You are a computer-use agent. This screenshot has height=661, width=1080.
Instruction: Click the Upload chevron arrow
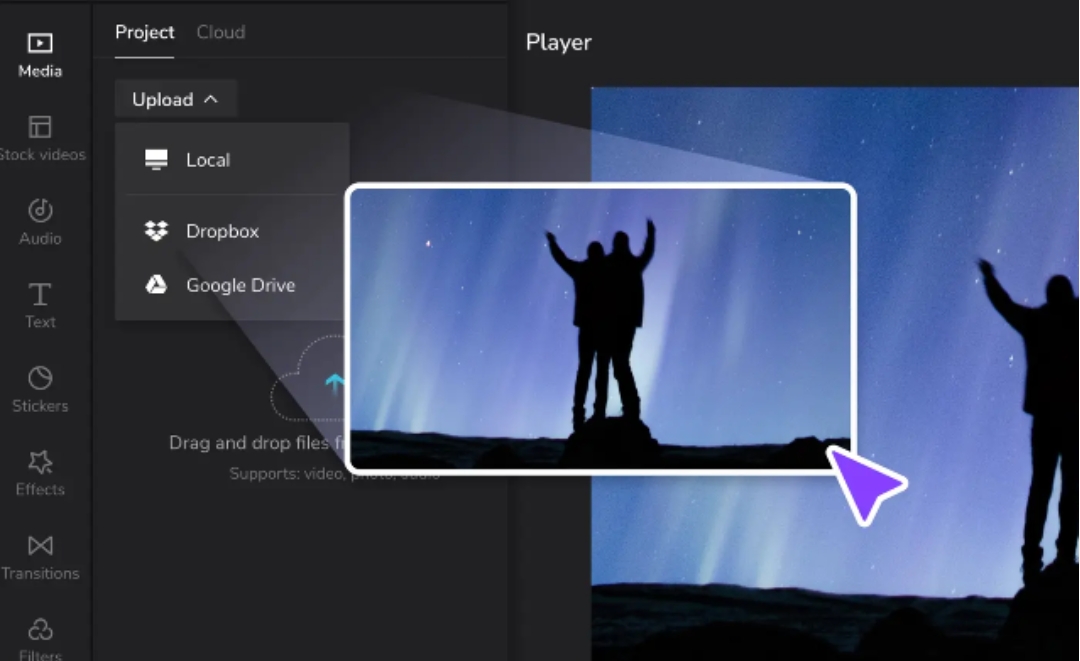210,100
